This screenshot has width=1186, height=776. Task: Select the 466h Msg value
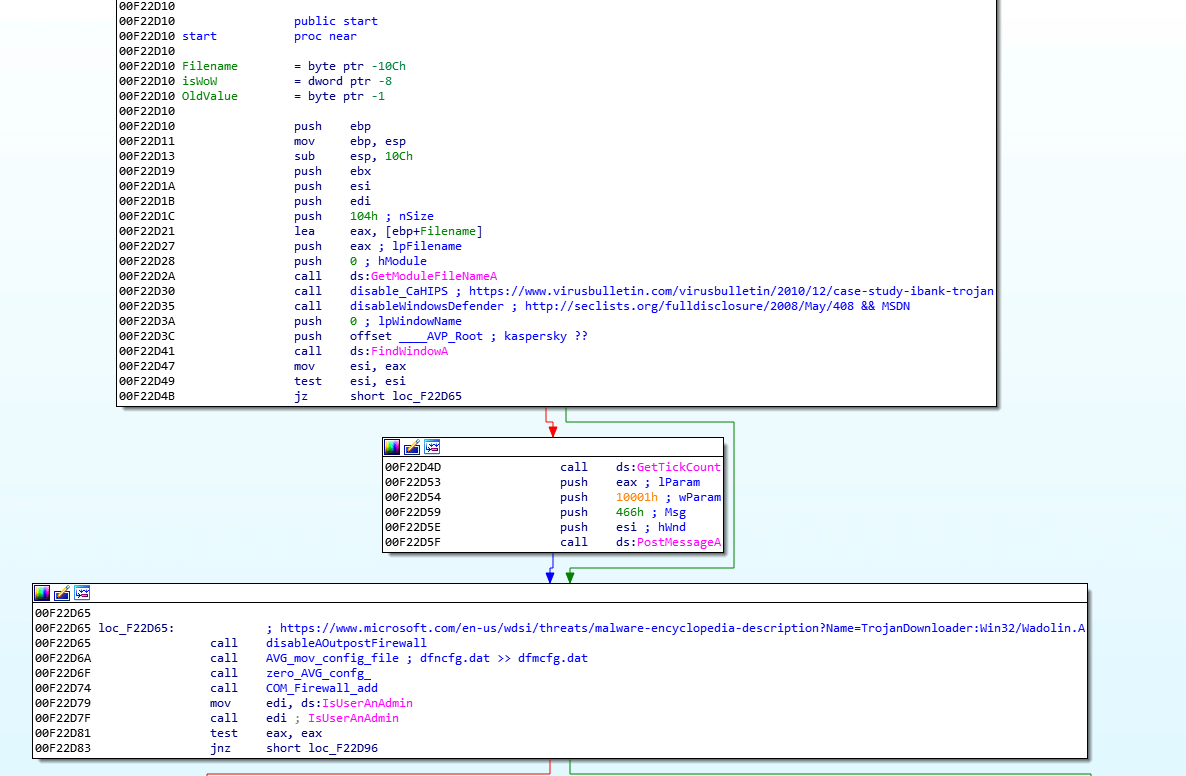click(x=629, y=512)
